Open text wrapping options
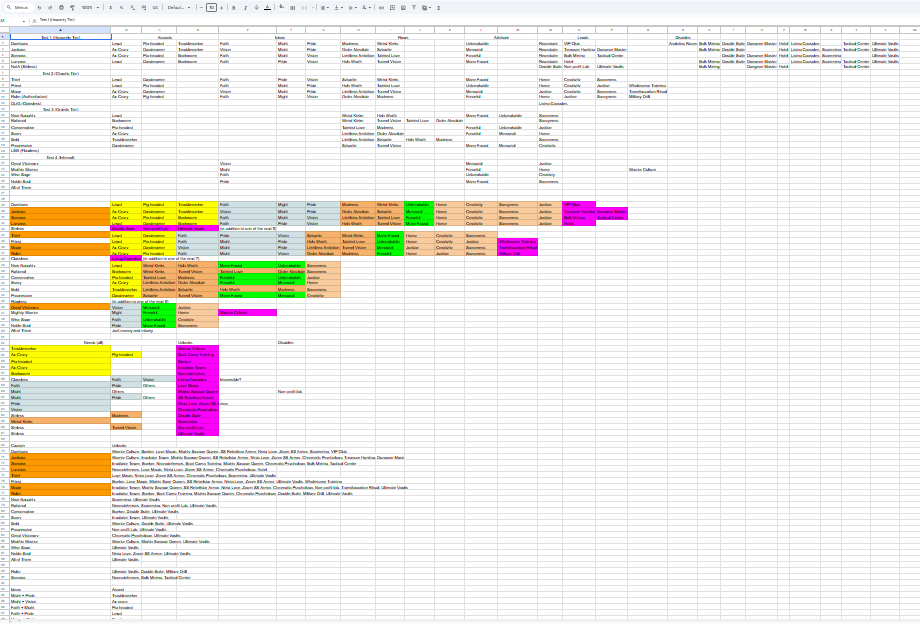The height and width of the screenshot is (624, 920). click(x=352, y=8)
